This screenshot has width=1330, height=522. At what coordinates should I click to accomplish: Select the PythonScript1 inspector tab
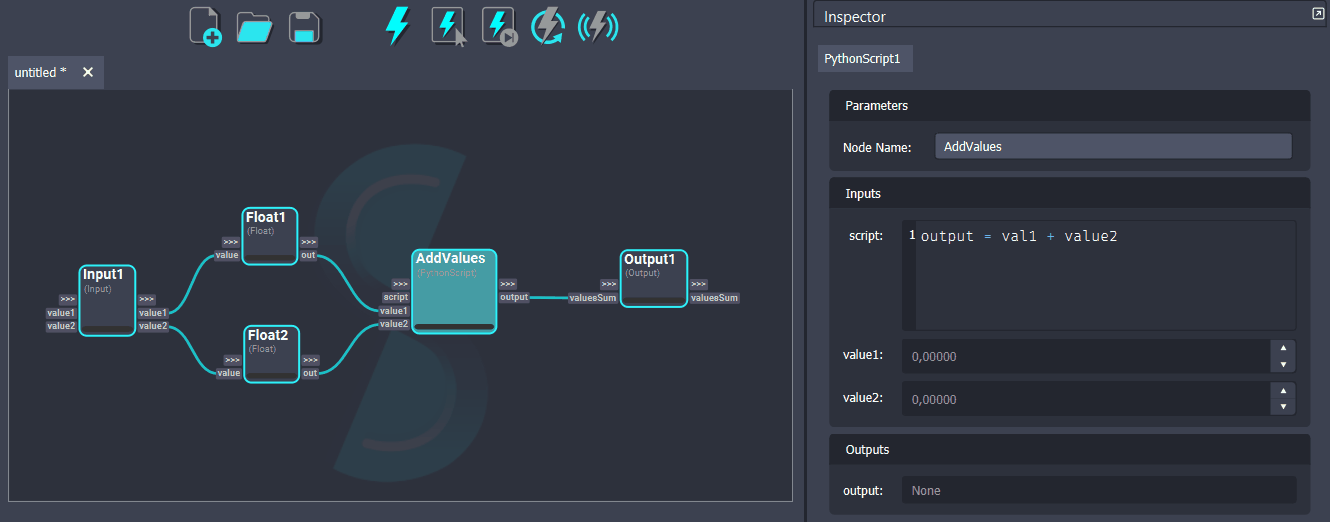862,59
